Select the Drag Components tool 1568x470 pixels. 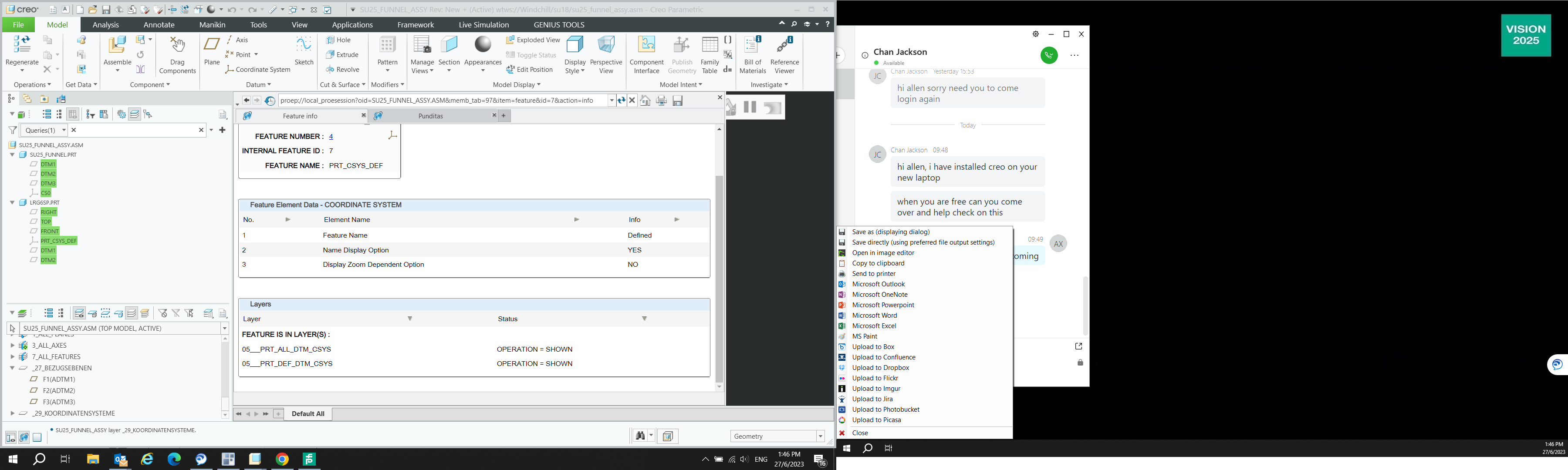pyautogui.click(x=177, y=54)
